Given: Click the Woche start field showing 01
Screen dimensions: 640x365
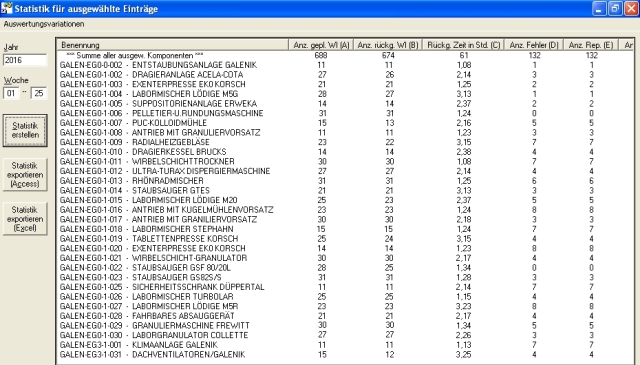Looking at the screenshot, I should [x=11, y=93].
